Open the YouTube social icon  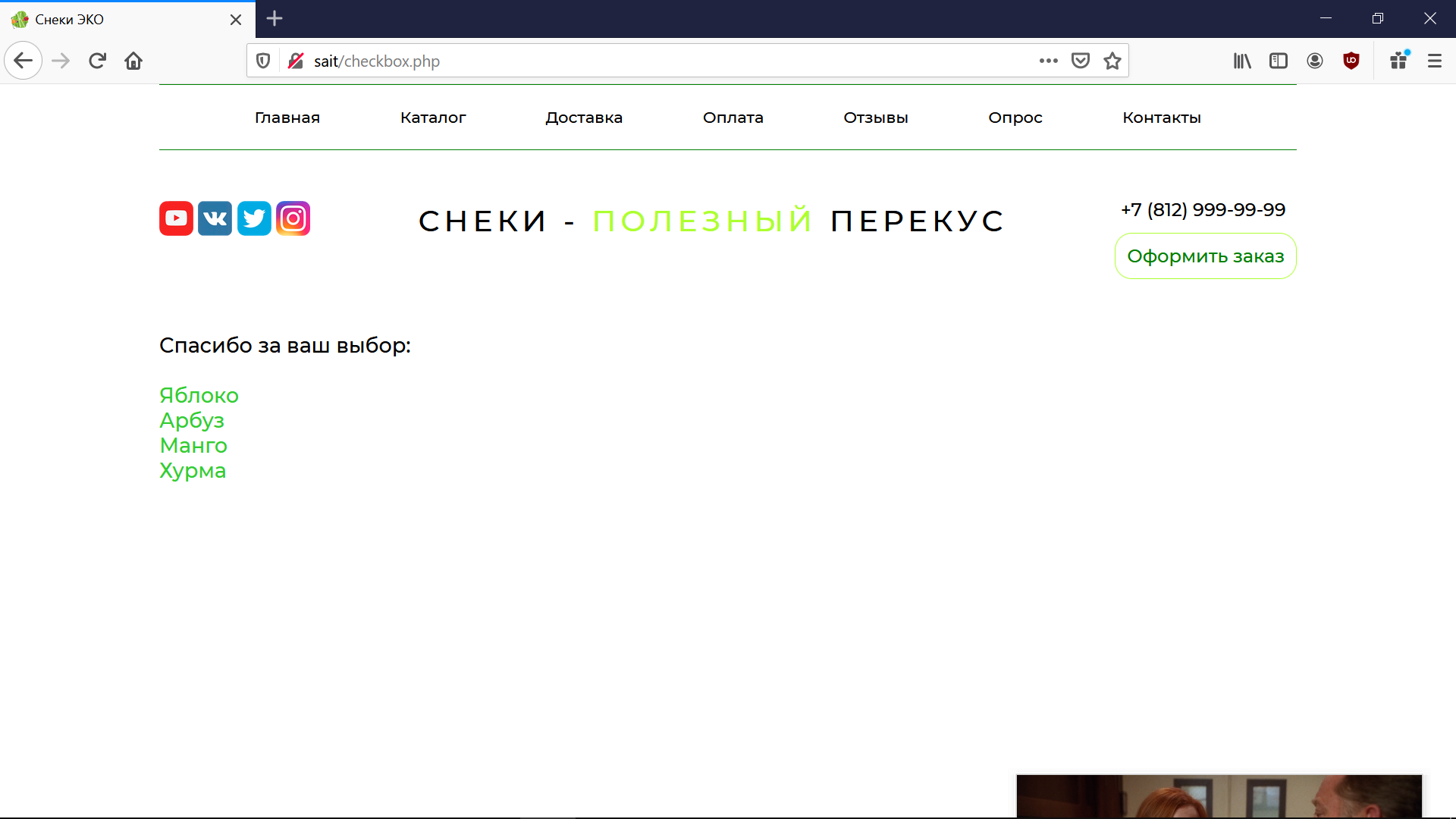pyautogui.click(x=176, y=218)
